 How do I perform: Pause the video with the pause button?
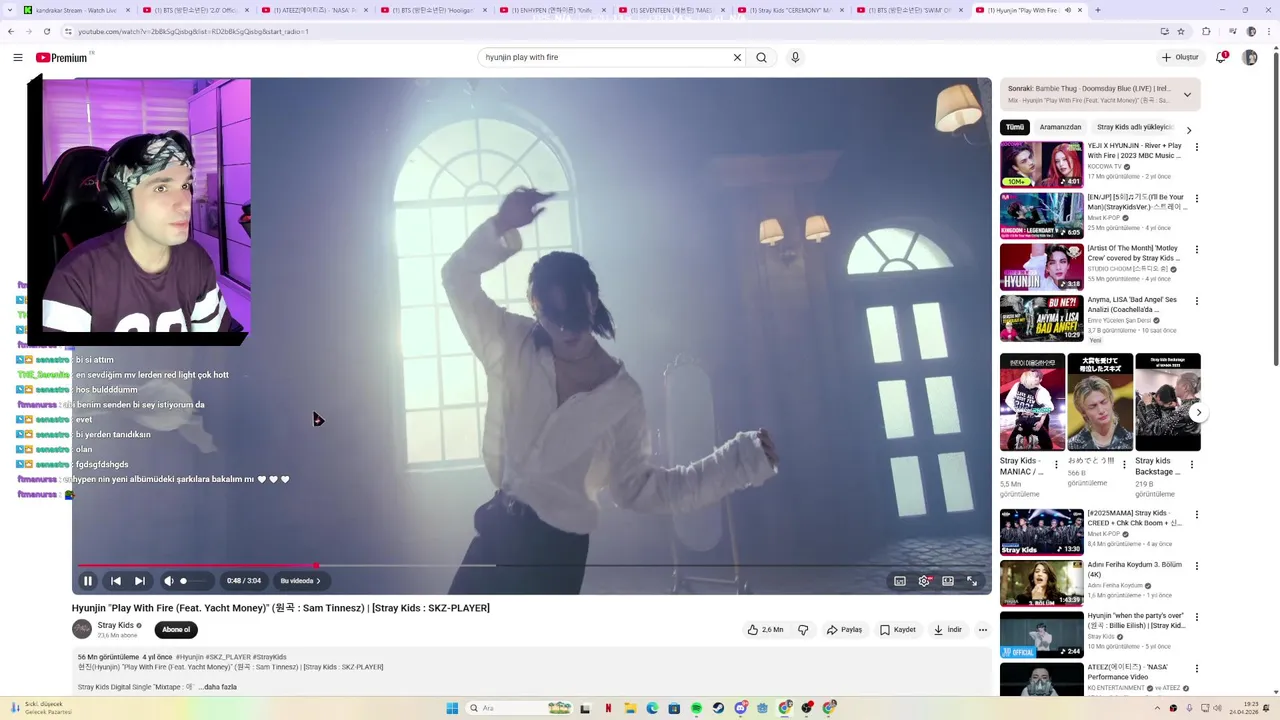[88, 581]
